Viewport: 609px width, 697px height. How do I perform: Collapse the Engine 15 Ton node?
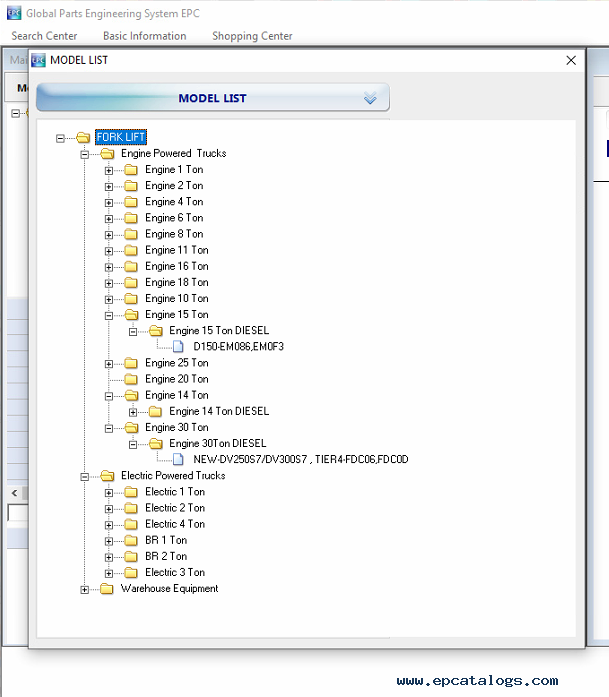point(109,315)
